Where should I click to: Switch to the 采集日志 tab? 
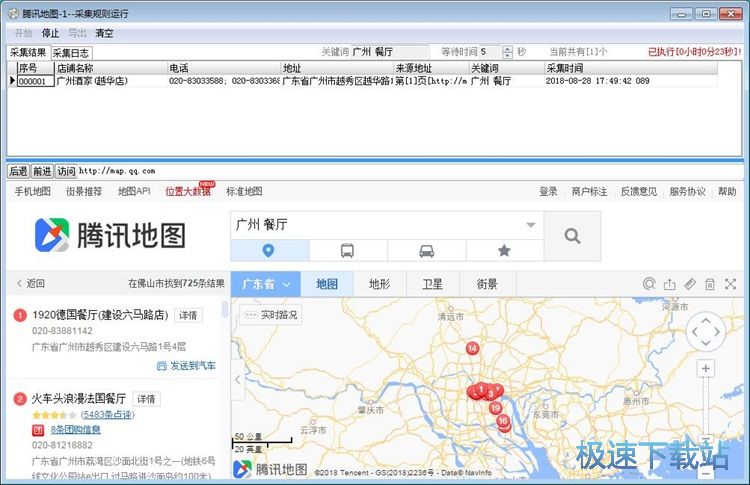point(71,53)
